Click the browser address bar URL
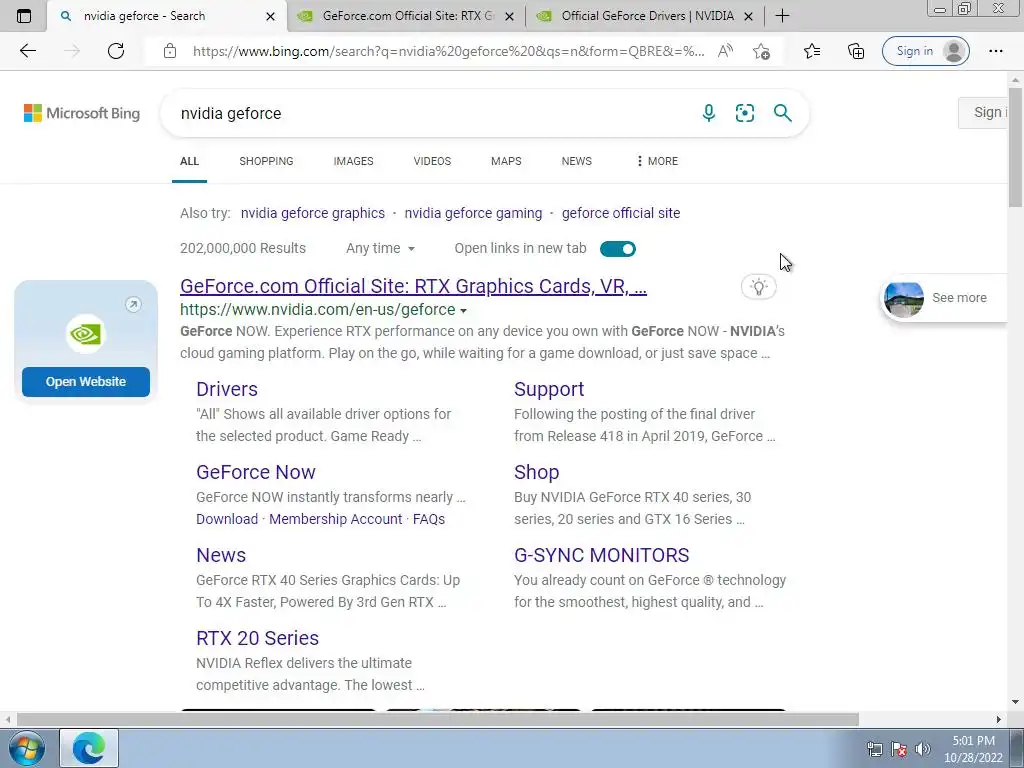 pyautogui.click(x=449, y=52)
